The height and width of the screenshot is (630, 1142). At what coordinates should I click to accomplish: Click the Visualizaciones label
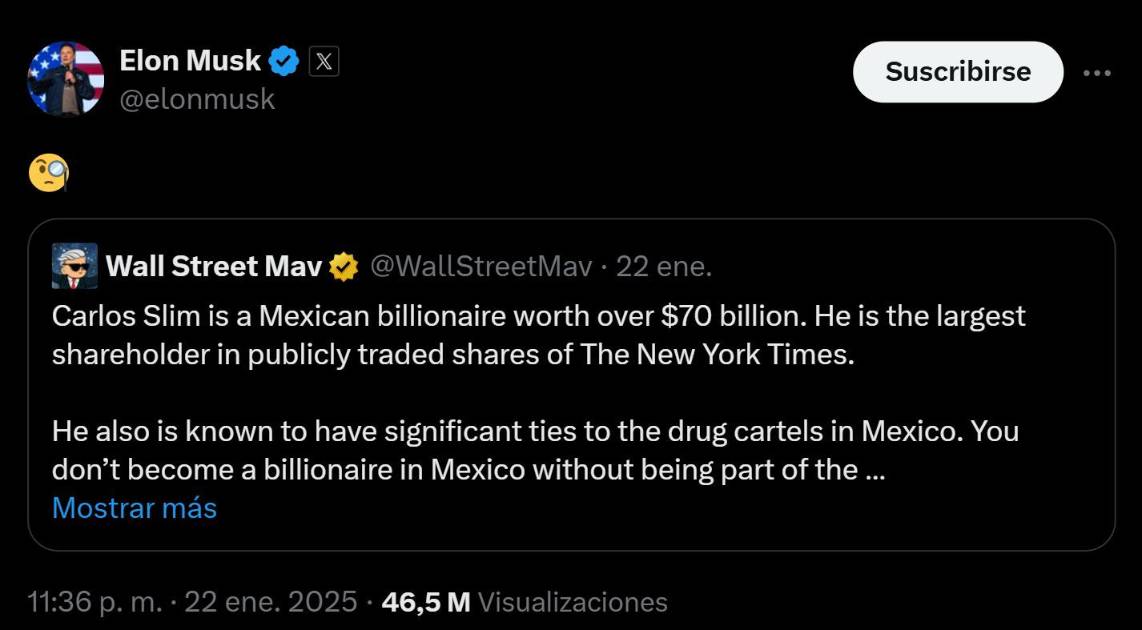573,602
